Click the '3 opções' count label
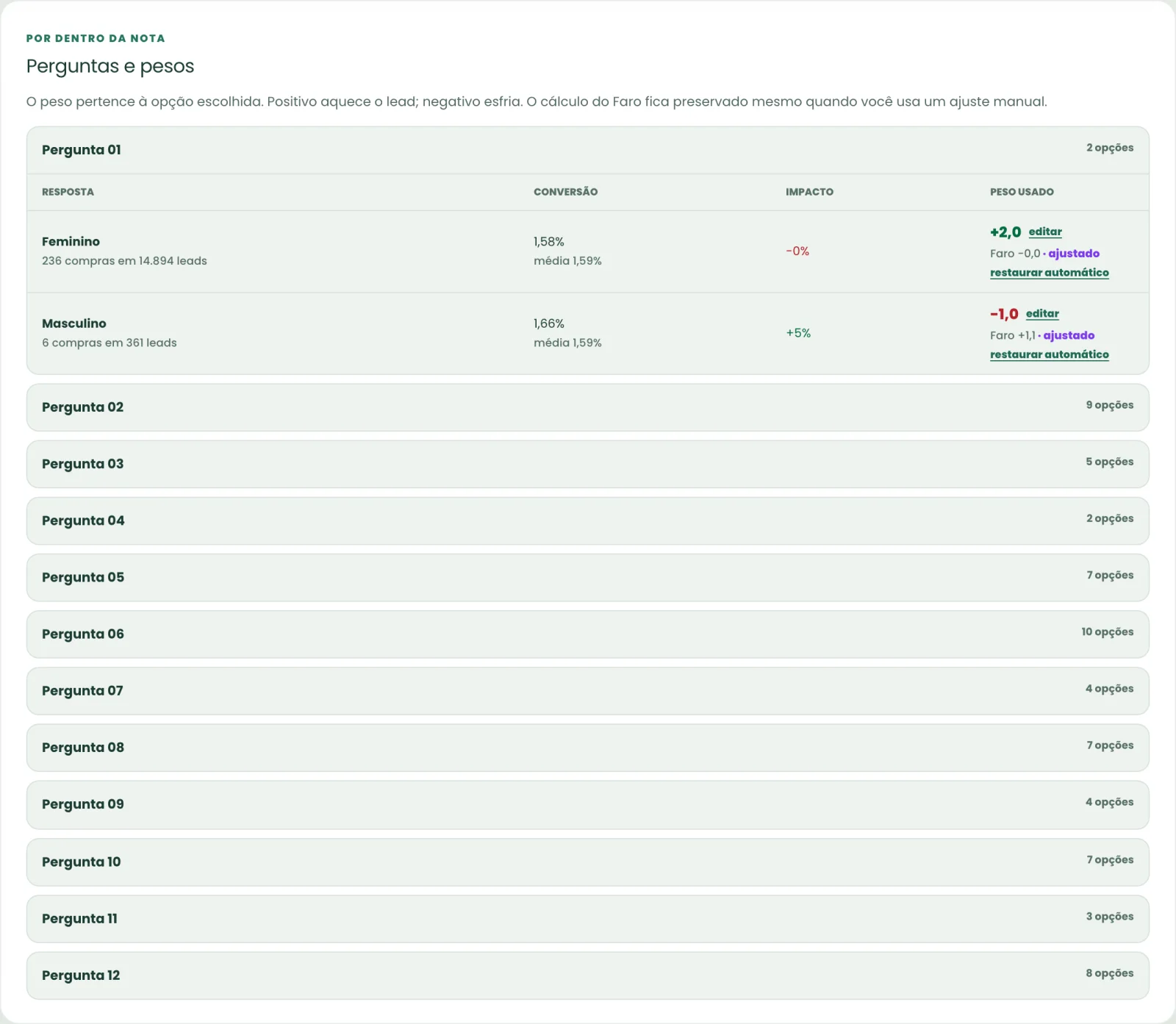Viewport: 1176px width, 1024px height. [x=1110, y=917]
